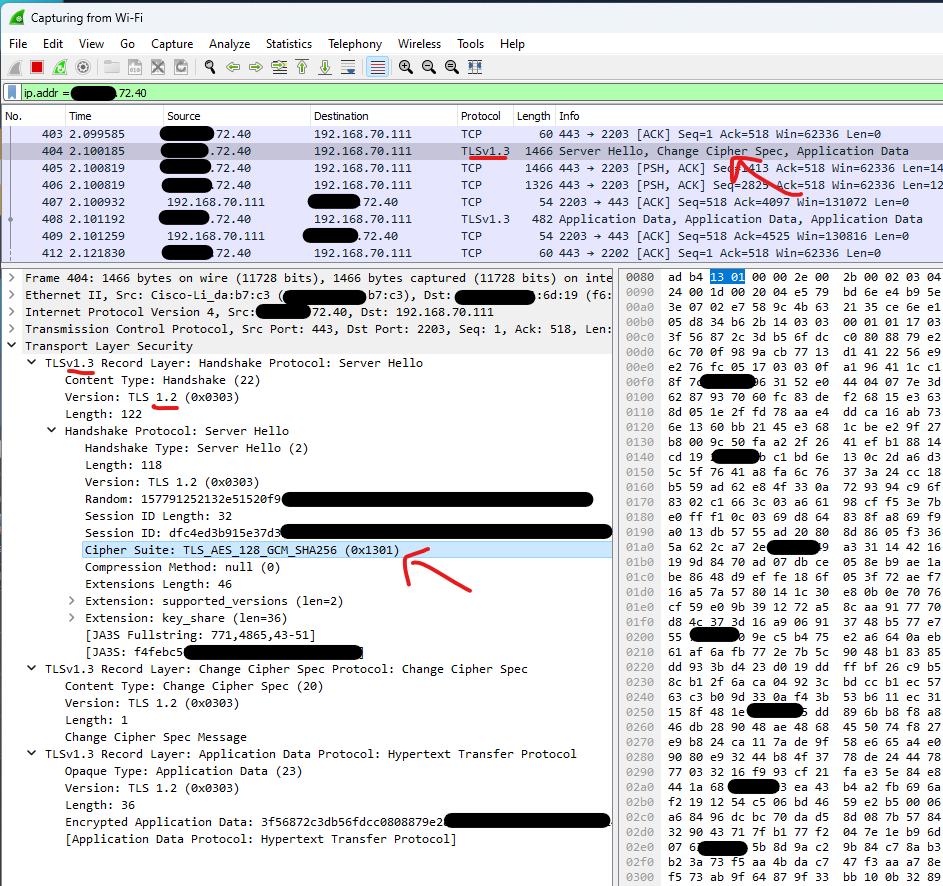
Task: Click the Save capture file icon
Action: [135, 67]
